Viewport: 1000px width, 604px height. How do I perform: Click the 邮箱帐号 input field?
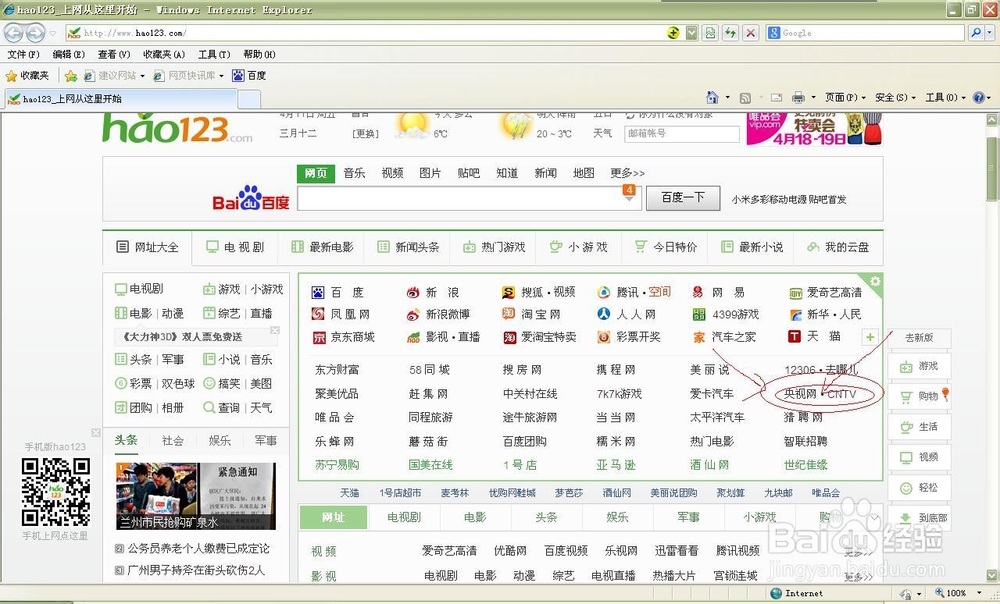682,133
